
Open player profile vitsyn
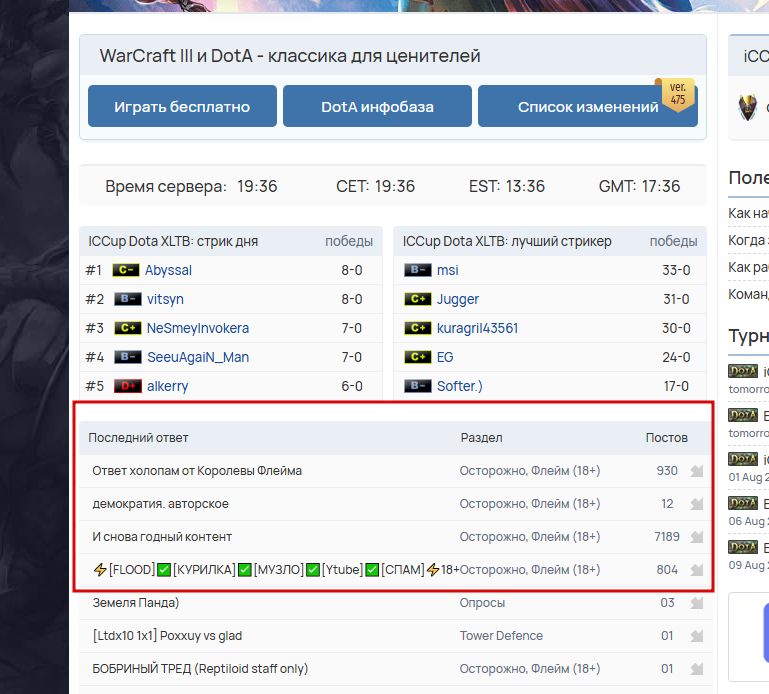(165, 299)
